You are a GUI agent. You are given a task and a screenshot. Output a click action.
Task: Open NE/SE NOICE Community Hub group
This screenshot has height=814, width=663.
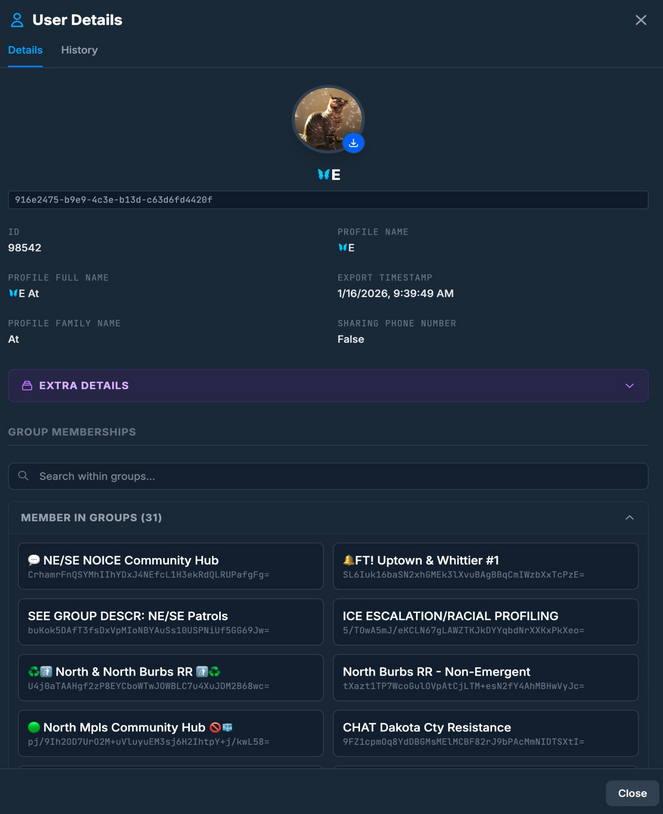click(x=171, y=566)
